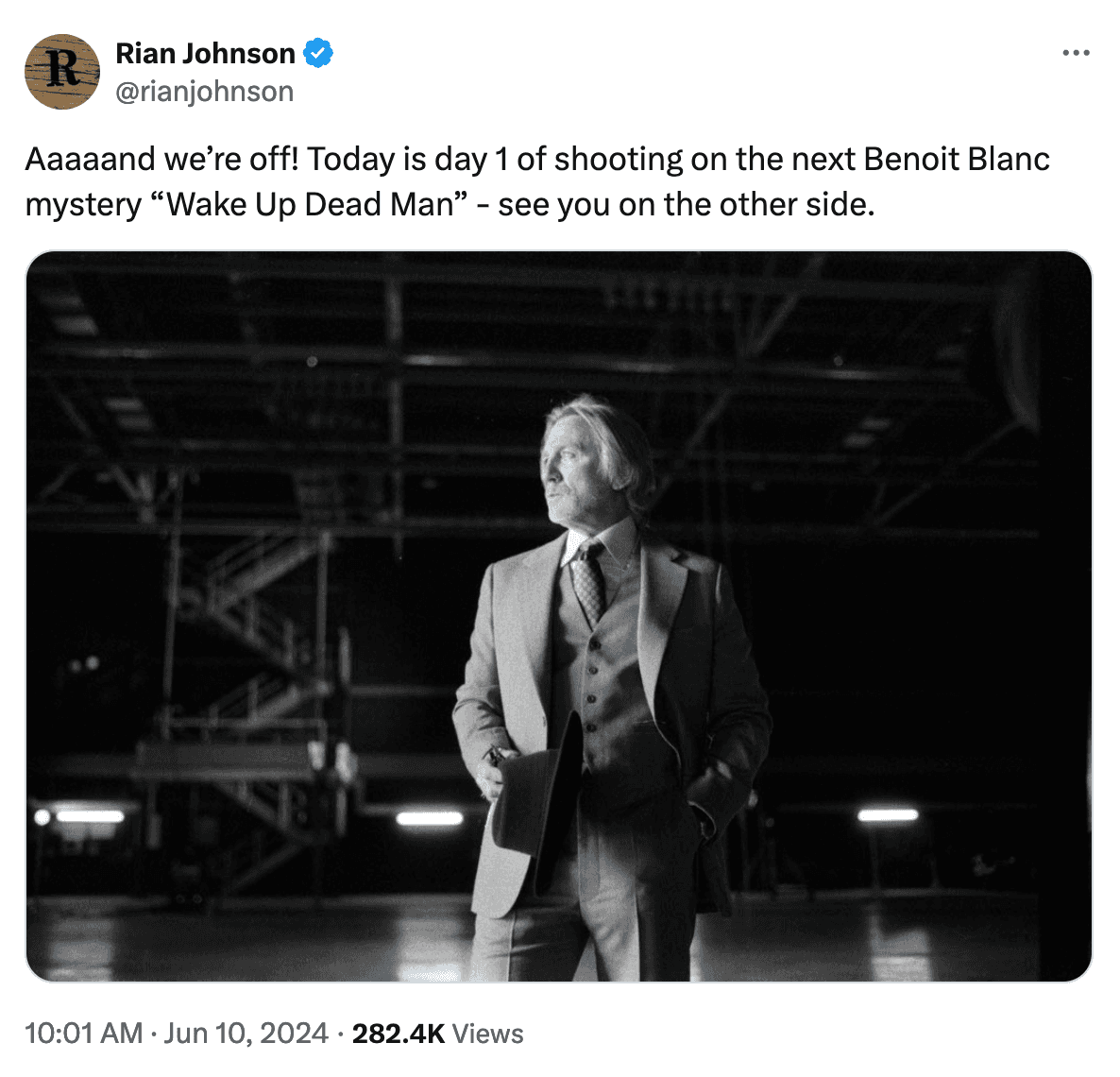
Task: Click the vest buttons on the suit
Action: point(592,686)
